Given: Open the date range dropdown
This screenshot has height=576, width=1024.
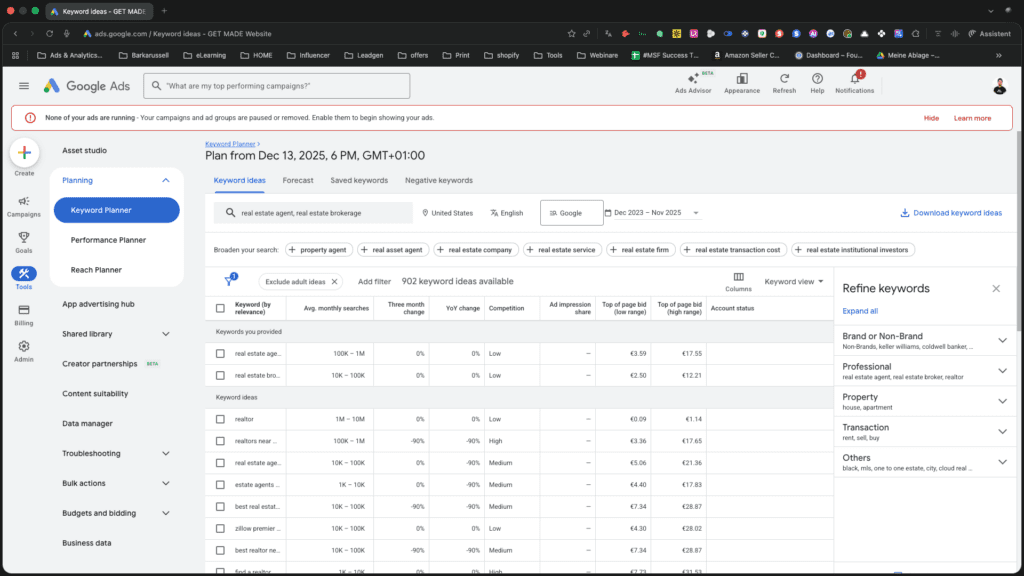Looking at the screenshot, I should [x=652, y=213].
